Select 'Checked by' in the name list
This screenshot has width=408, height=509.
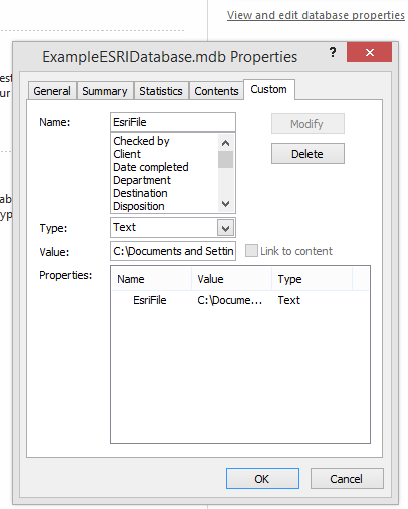pyautogui.click(x=141, y=141)
